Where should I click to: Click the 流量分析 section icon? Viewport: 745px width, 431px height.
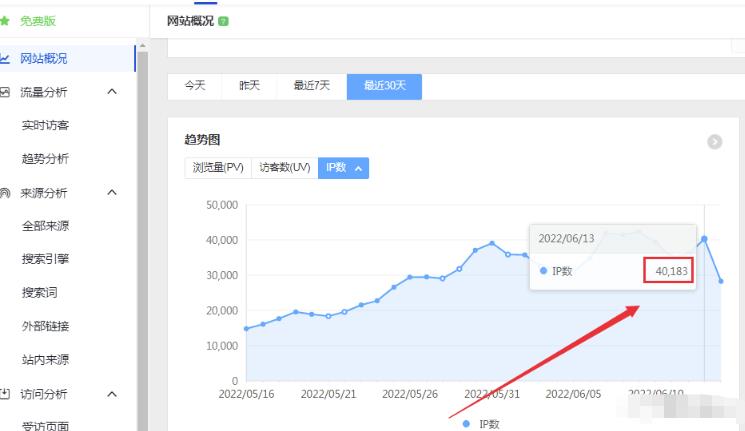[4, 92]
